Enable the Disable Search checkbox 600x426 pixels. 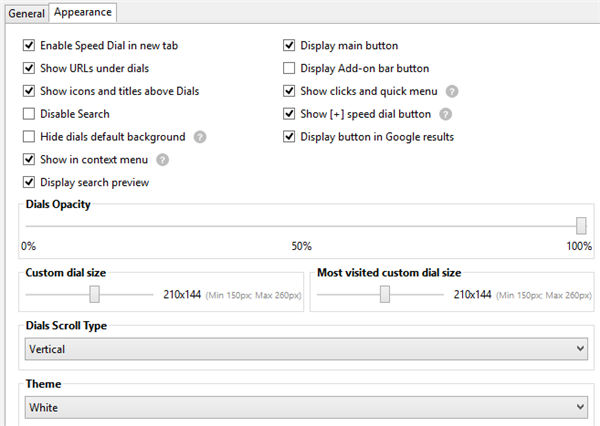tap(29, 114)
